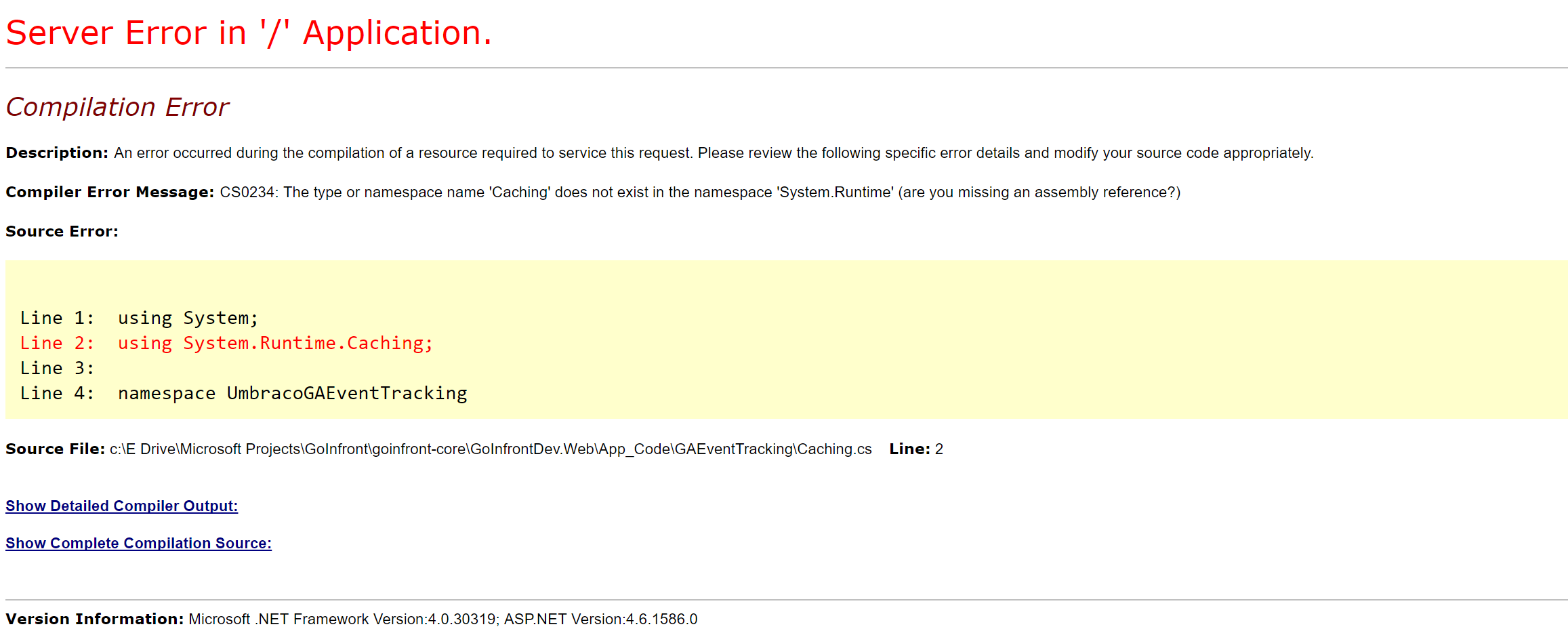This screenshot has width=1568, height=631.
Task: Click the 'are you missing an assembly reference?' text
Action: point(1039,192)
